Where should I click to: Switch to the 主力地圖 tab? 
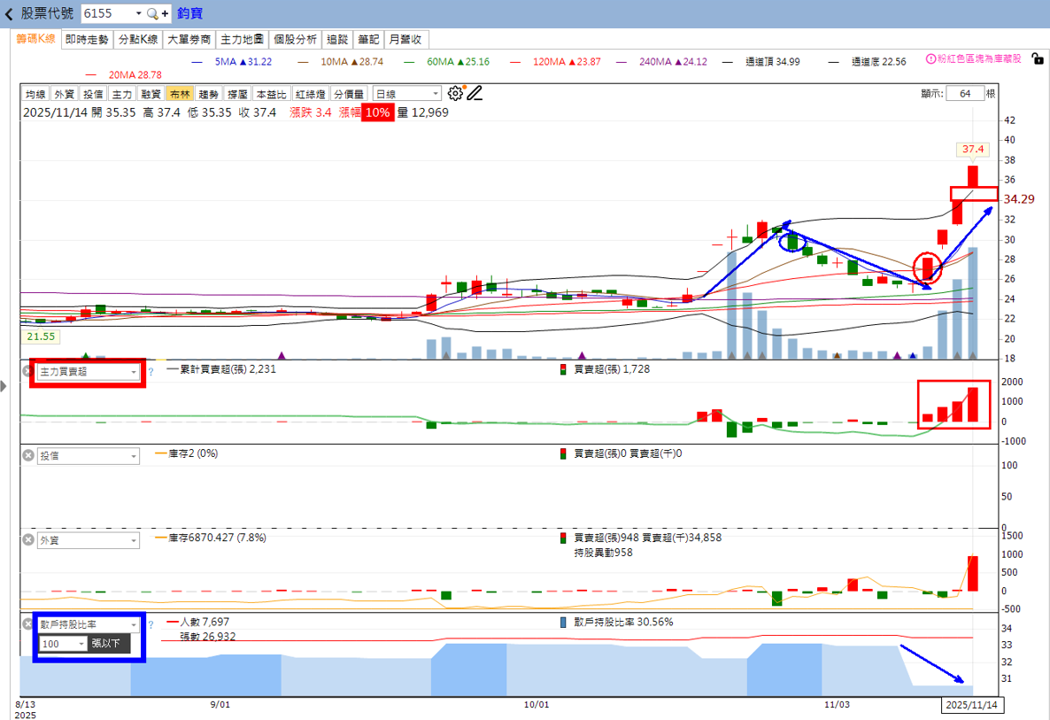point(242,40)
